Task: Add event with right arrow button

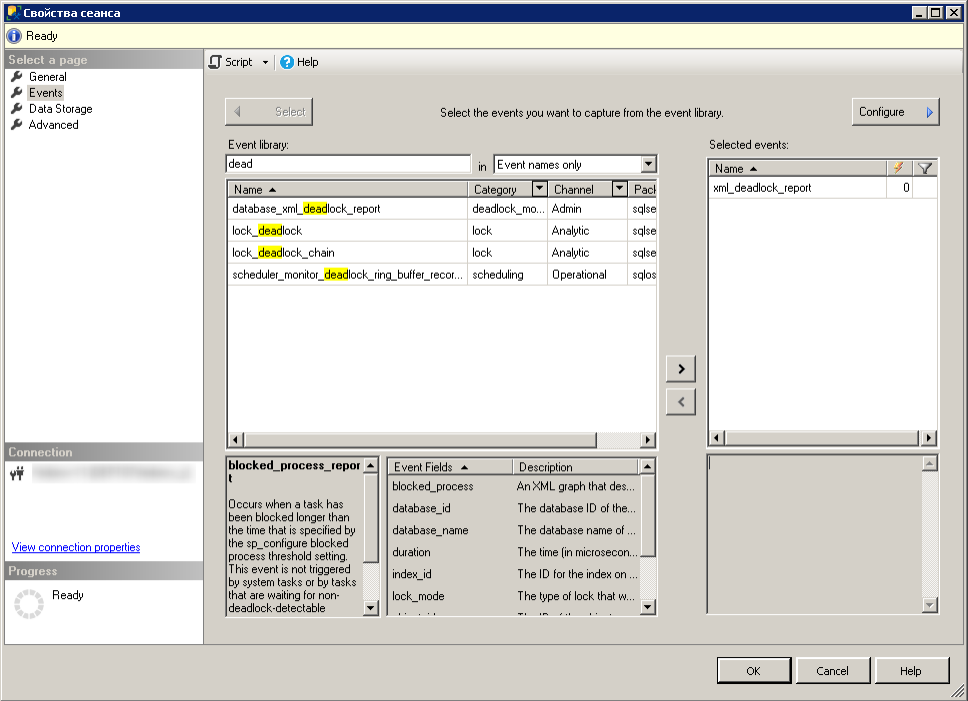Action: [x=680, y=369]
